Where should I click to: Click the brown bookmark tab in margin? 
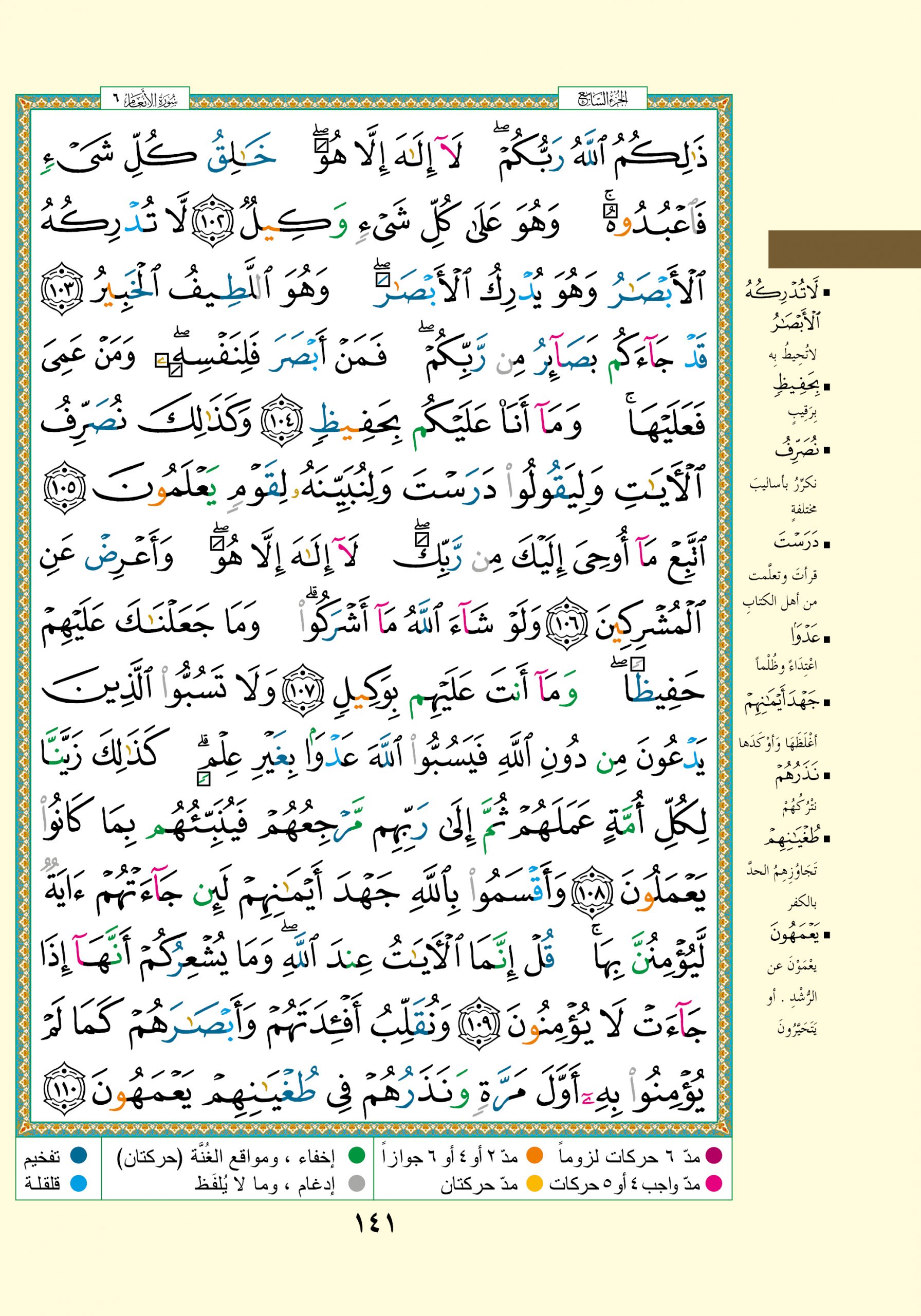[844, 249]
